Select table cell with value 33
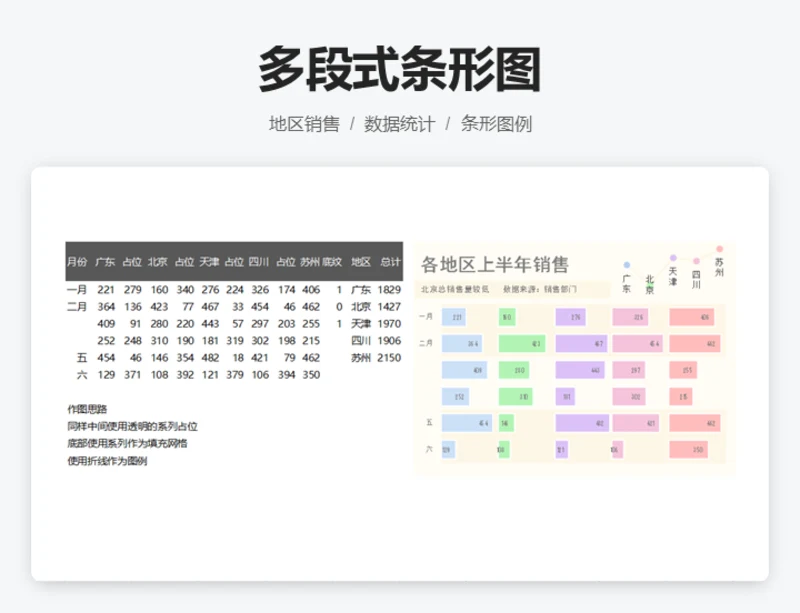This screenshot has height=613, width=800. click(238, 307)
